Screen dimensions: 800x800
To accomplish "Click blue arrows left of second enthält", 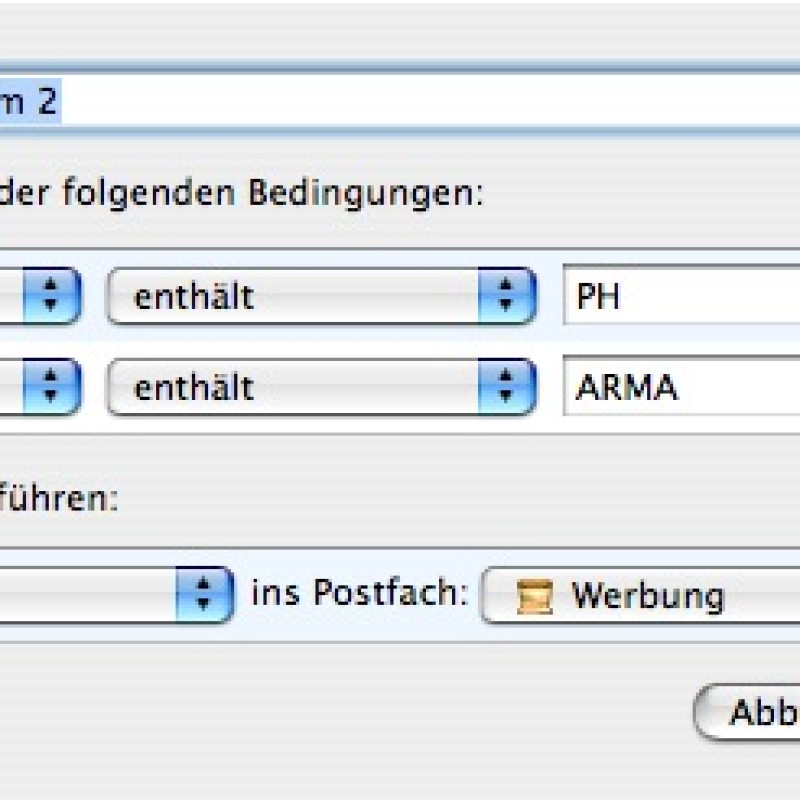I will [x=52, y=387].
